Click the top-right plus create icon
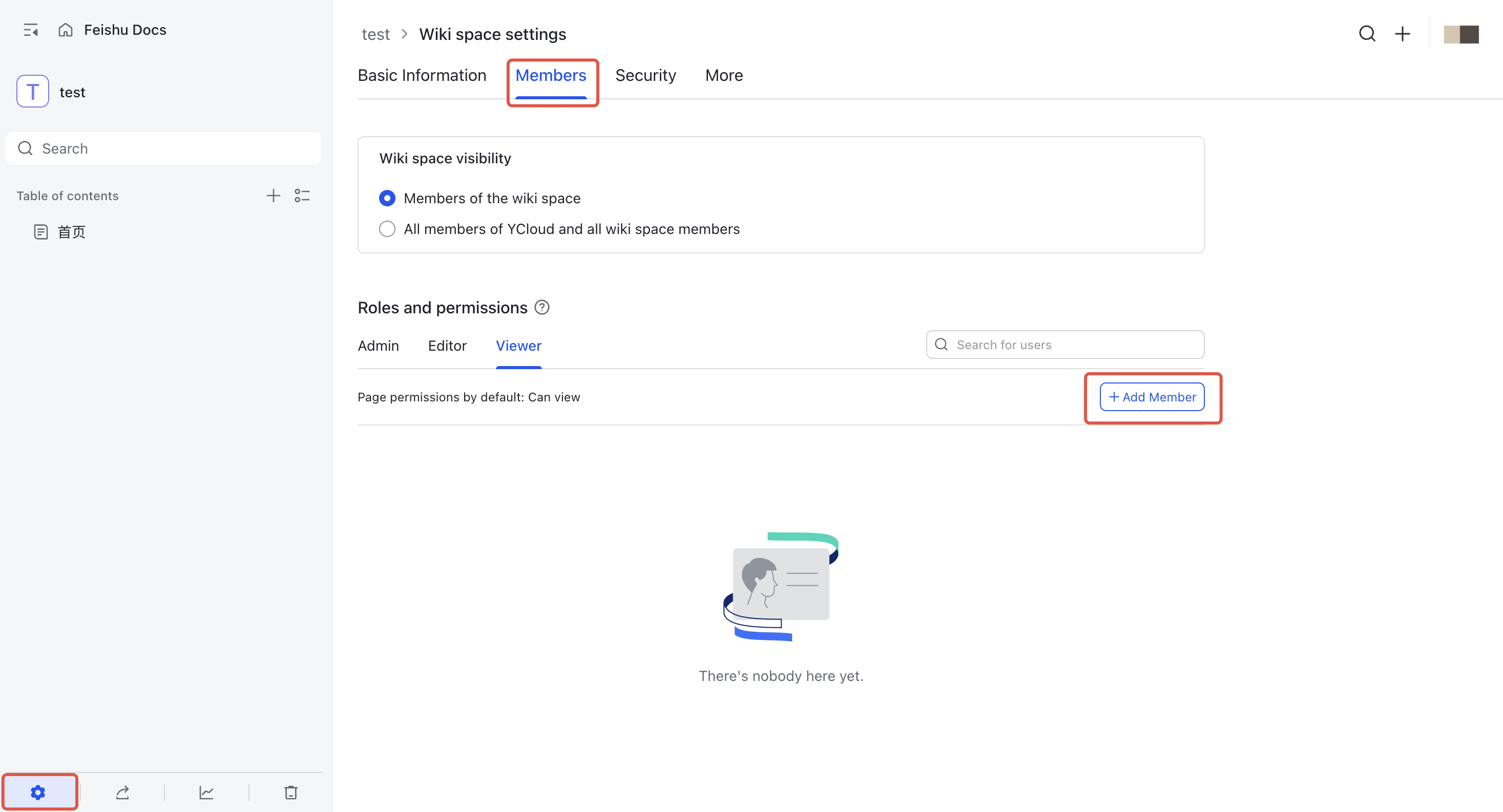 [1403, 34]
